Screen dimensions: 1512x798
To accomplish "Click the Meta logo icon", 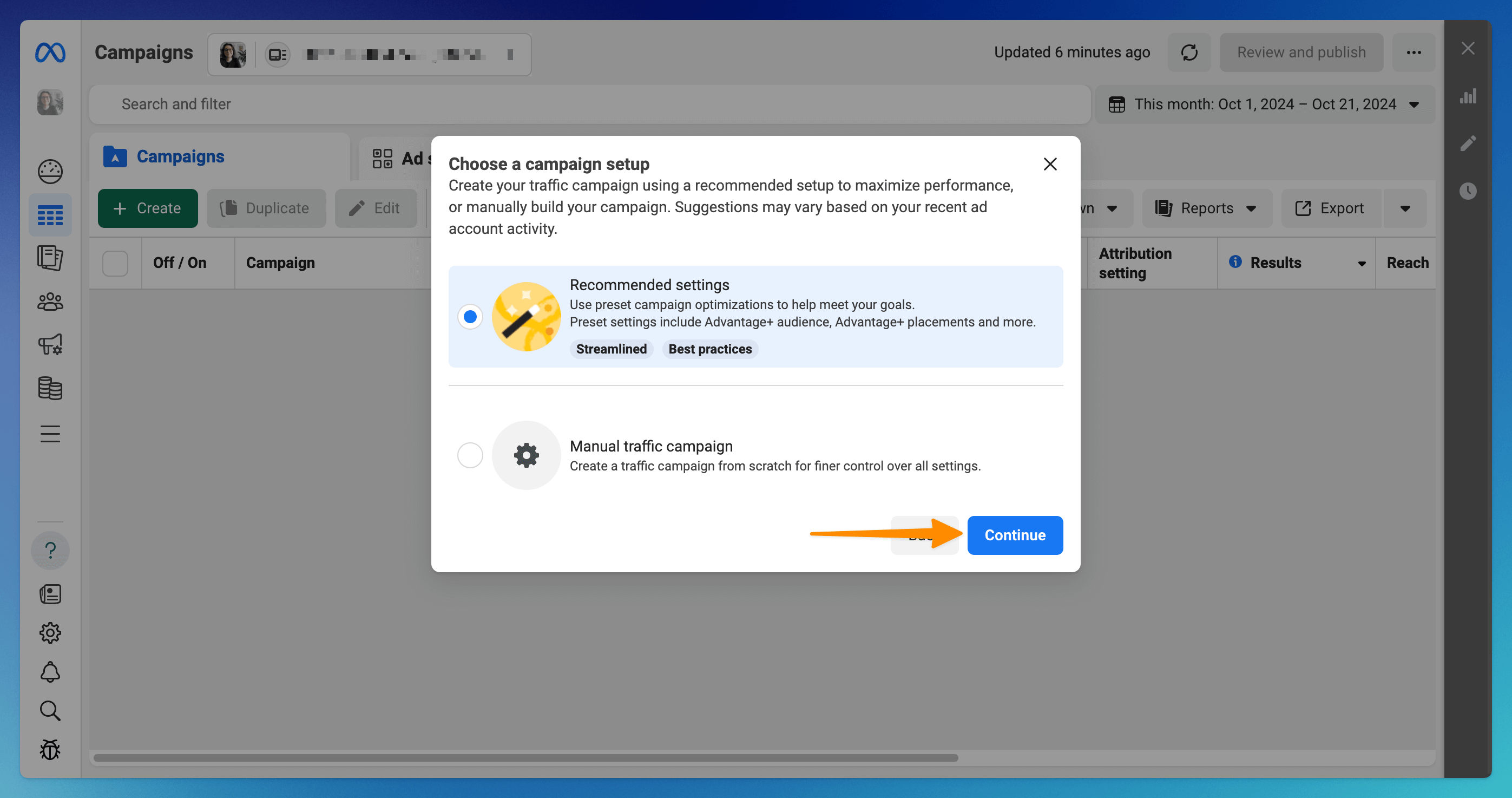I will coord(50,53).
